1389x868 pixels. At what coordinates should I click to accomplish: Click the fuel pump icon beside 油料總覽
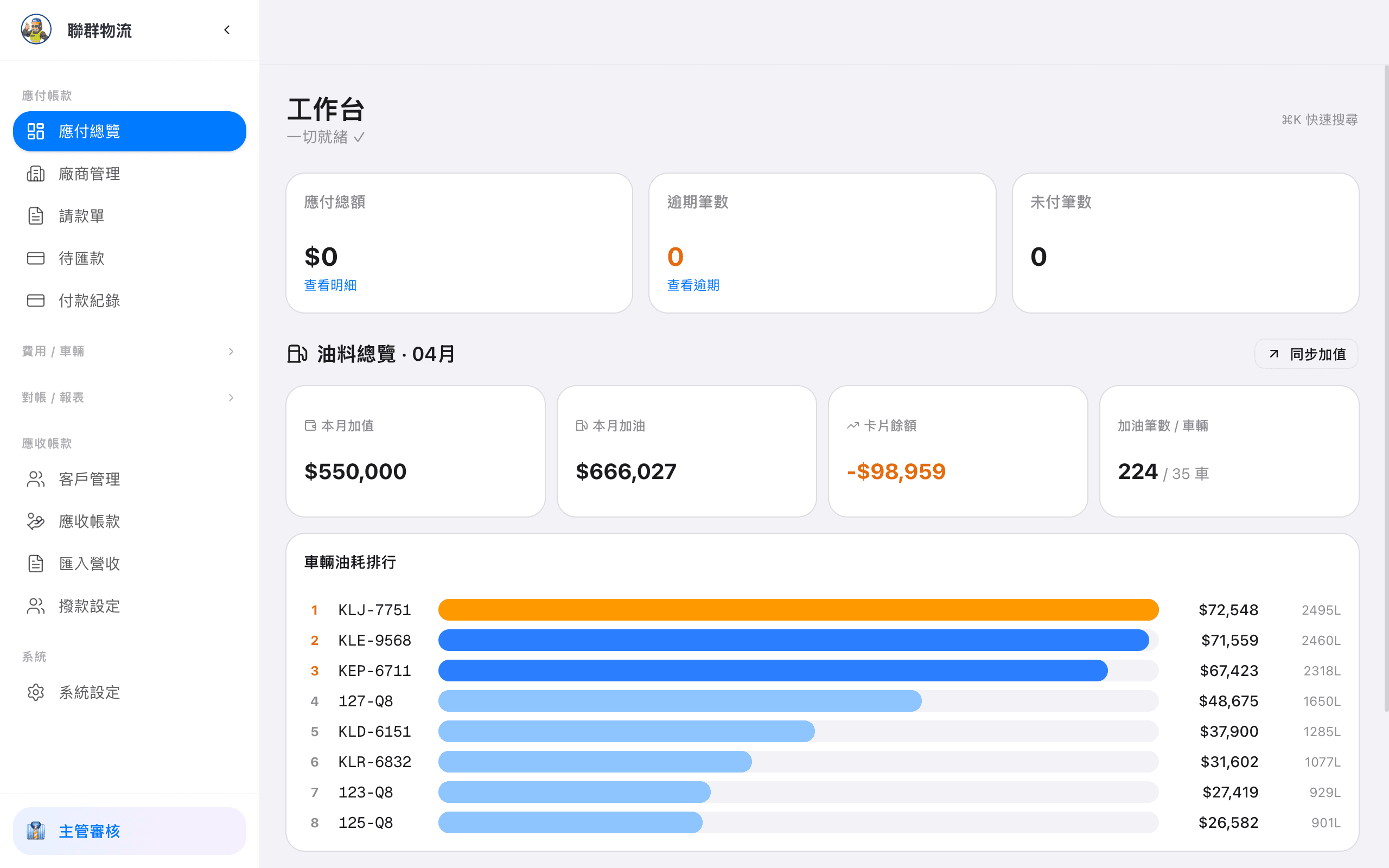coord(298,354)
